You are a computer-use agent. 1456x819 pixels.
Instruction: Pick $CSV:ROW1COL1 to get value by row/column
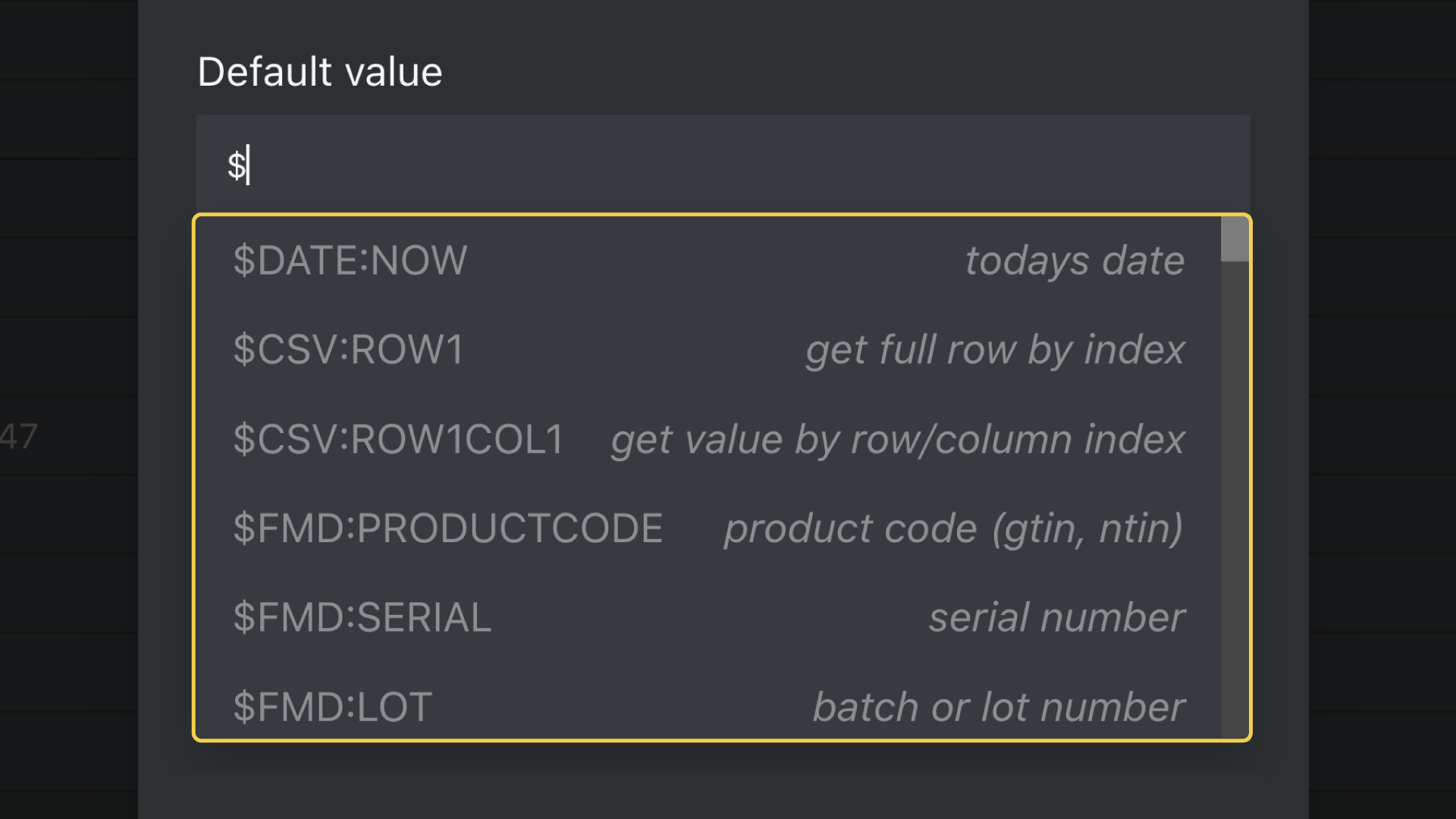398,439
